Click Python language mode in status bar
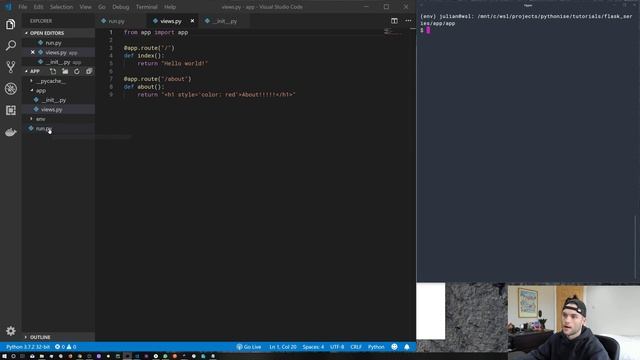The width and height of the screenshot is (640, 360). [376, 347]
